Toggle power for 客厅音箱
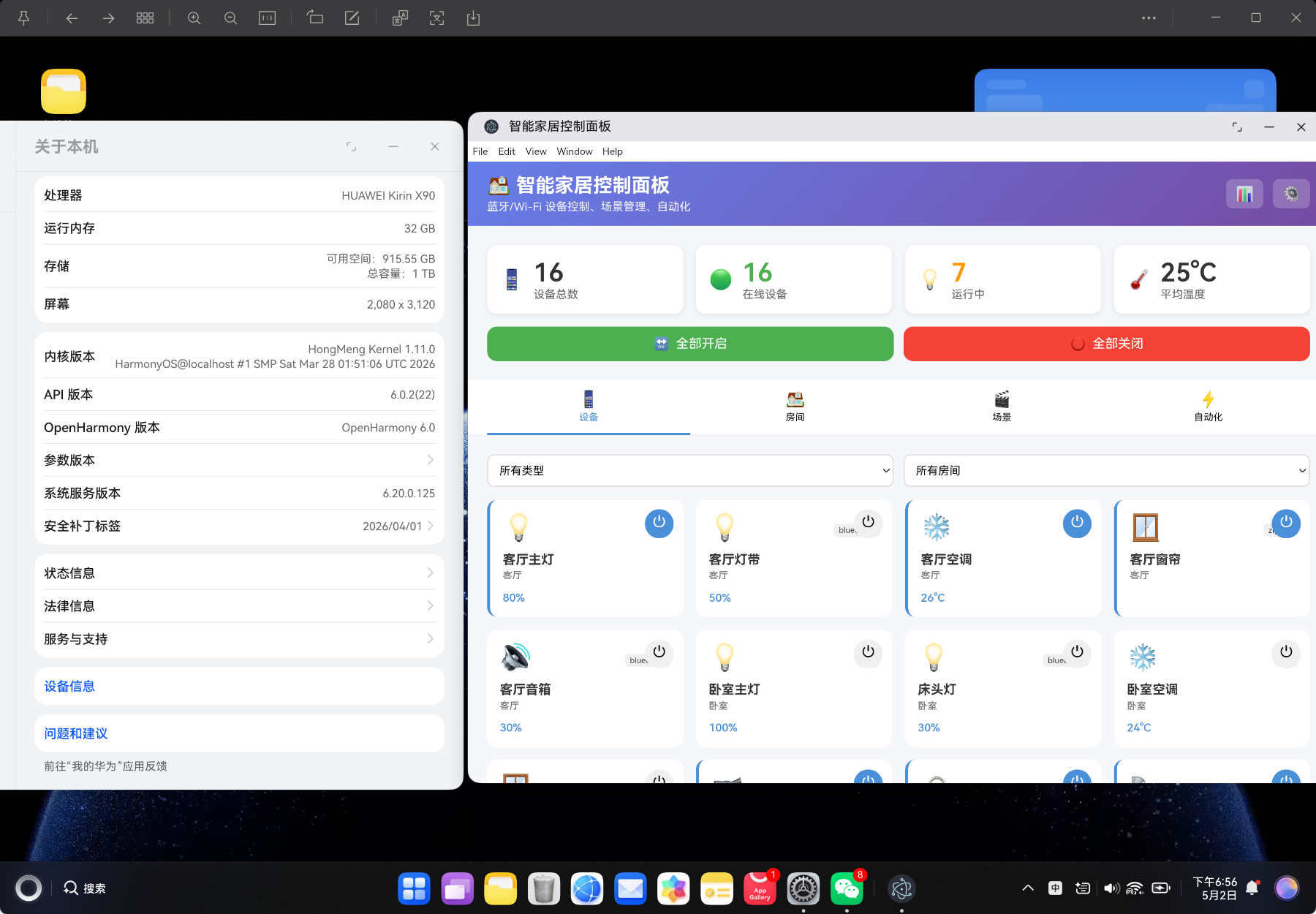The height and width of the screenshot is (914, 1316). tap(659, 652)
